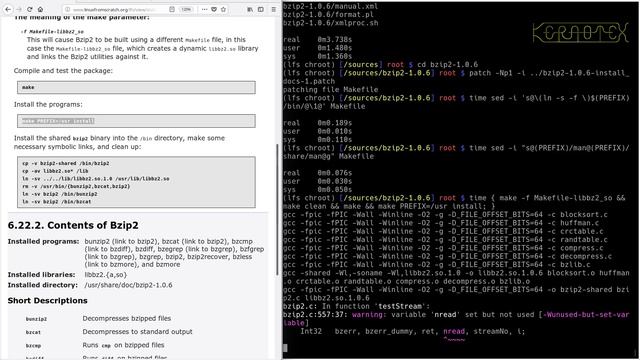This screenshot has height=360, width=640.
Task: Click 'real 0m3.738s' timing in terminal
Action: pyautogui.click(x=317, y=40)
